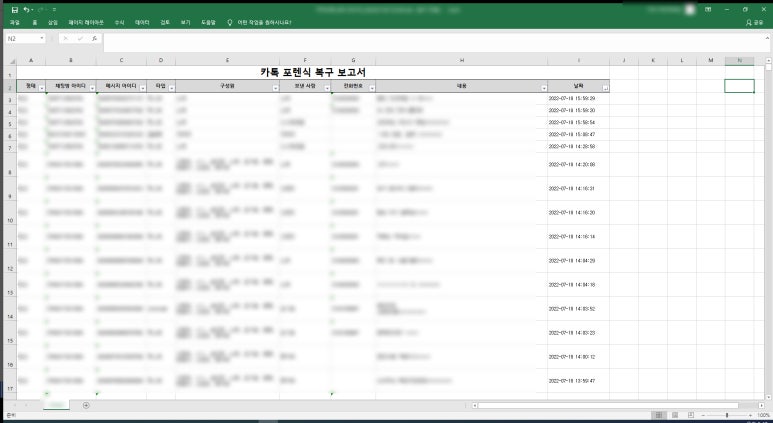
Task: Open the 채팅방 아이디 filter dropdown
Action: point(92,88)
